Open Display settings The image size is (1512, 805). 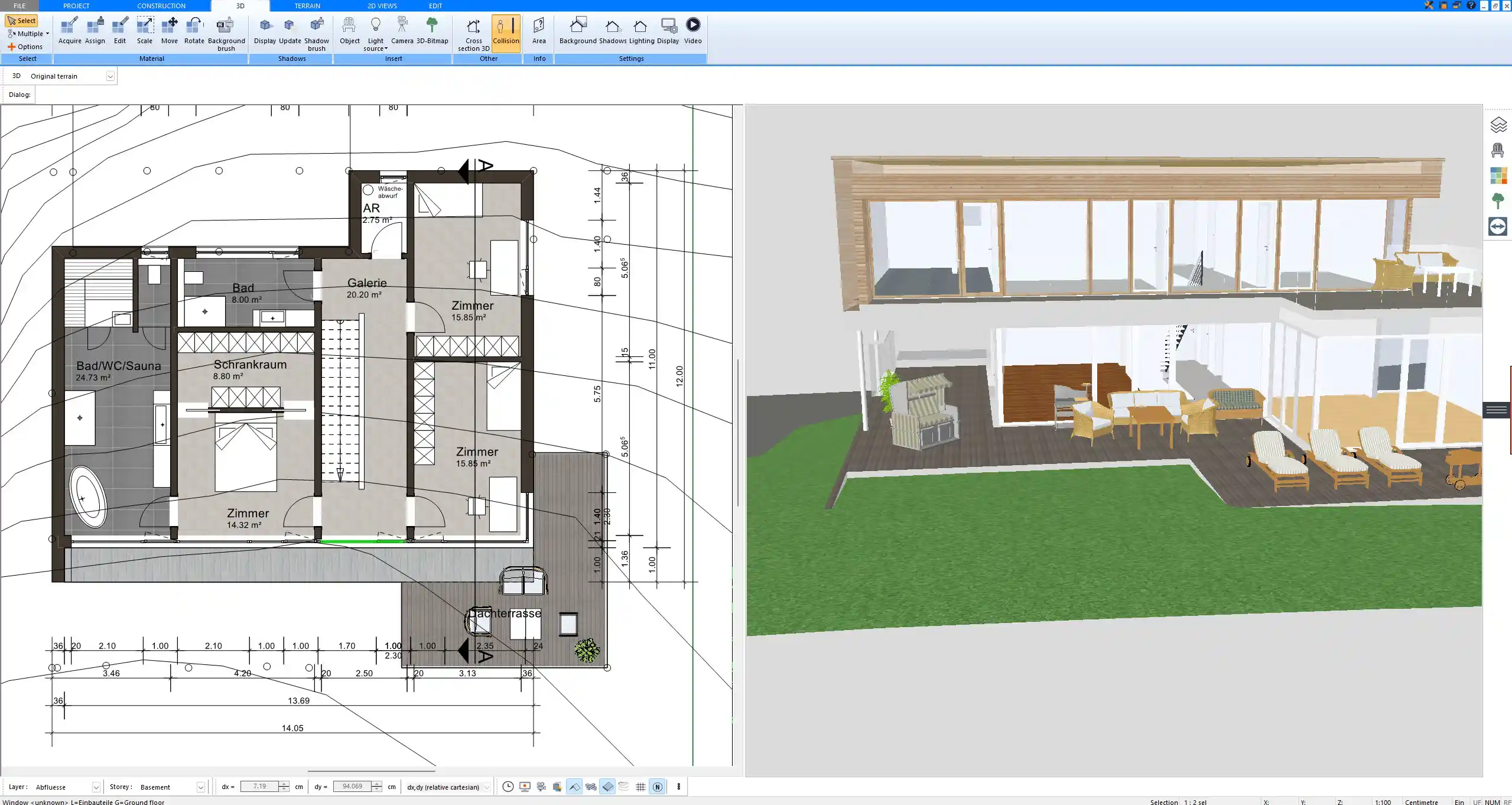[668, 31]
